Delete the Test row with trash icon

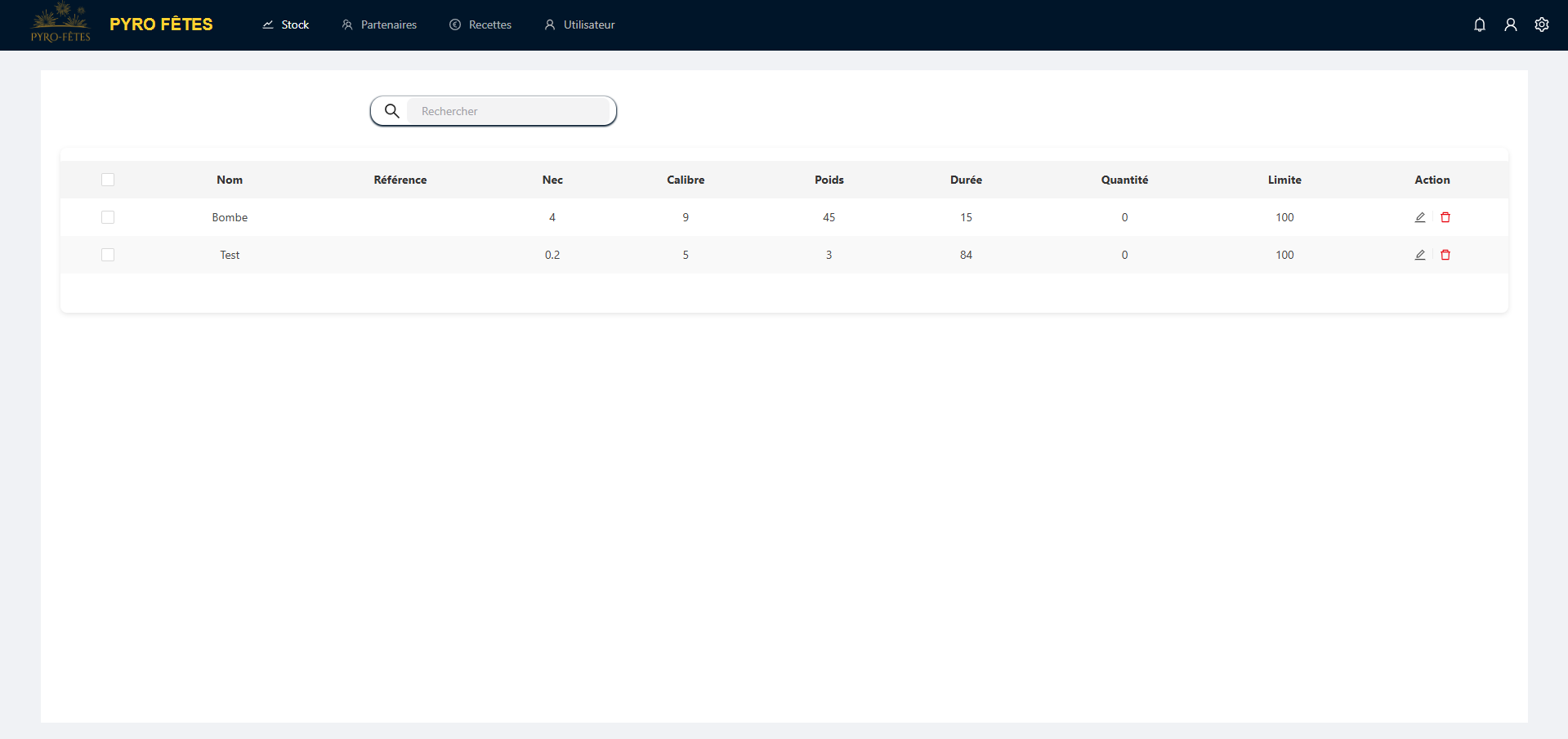(1445, 255)
